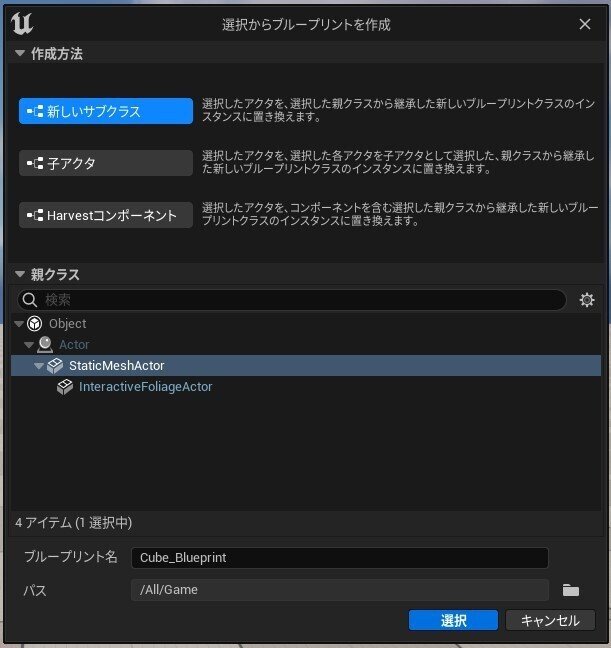Click the InteractiveFoliageActor cube icon
This screenshot has height=648, width=611.
pyautogui.click(x=65, y=387)
